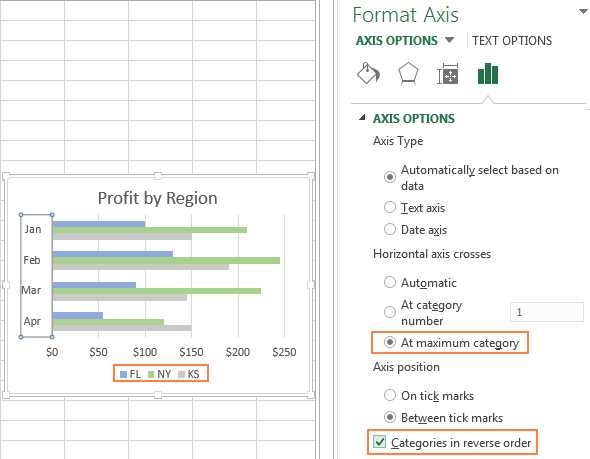Viewport: 590px width, 459px height.
Task: Click the Feb axis label
Action: [32, 260]
